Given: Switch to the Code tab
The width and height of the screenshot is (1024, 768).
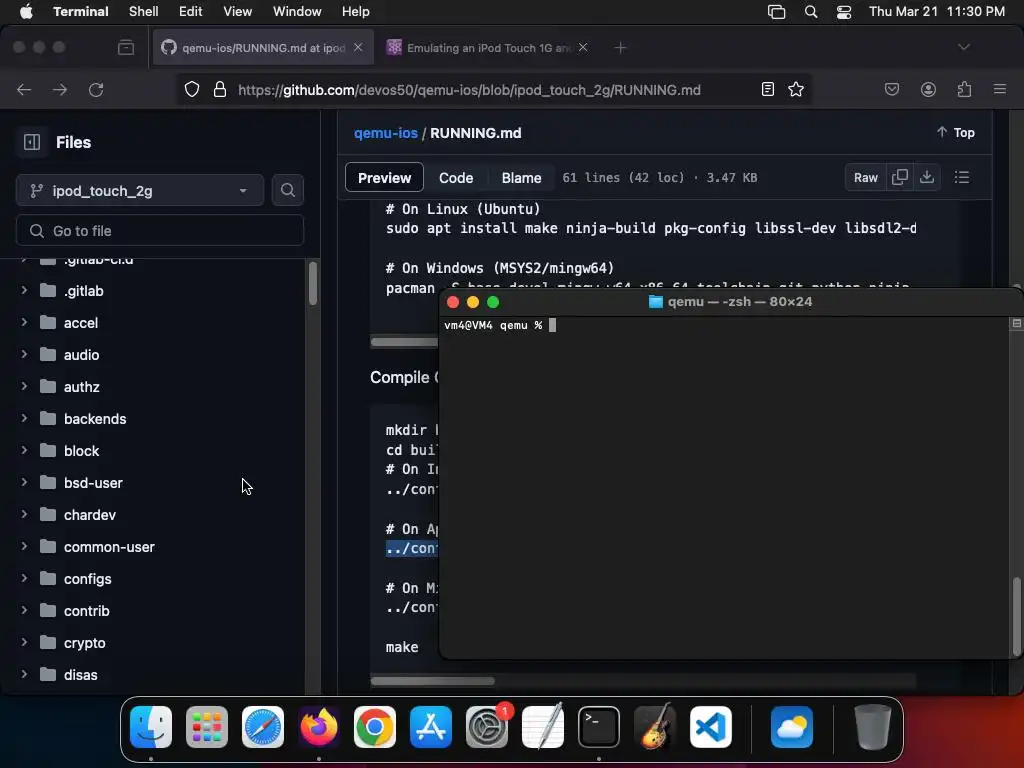Looking at the screenshot, I should click(x=456, y=178).
